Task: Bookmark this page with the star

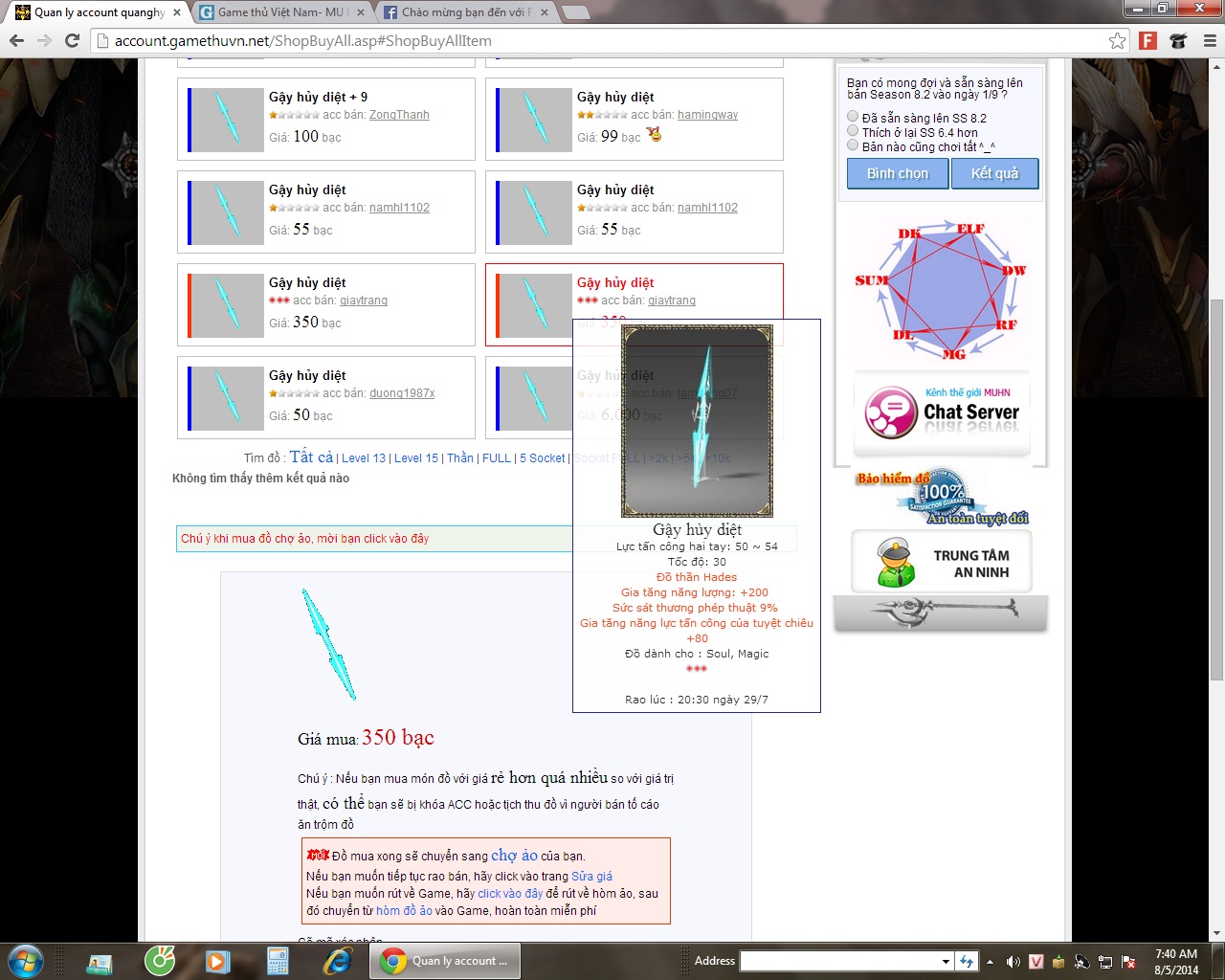Action: coord(1117,40)
